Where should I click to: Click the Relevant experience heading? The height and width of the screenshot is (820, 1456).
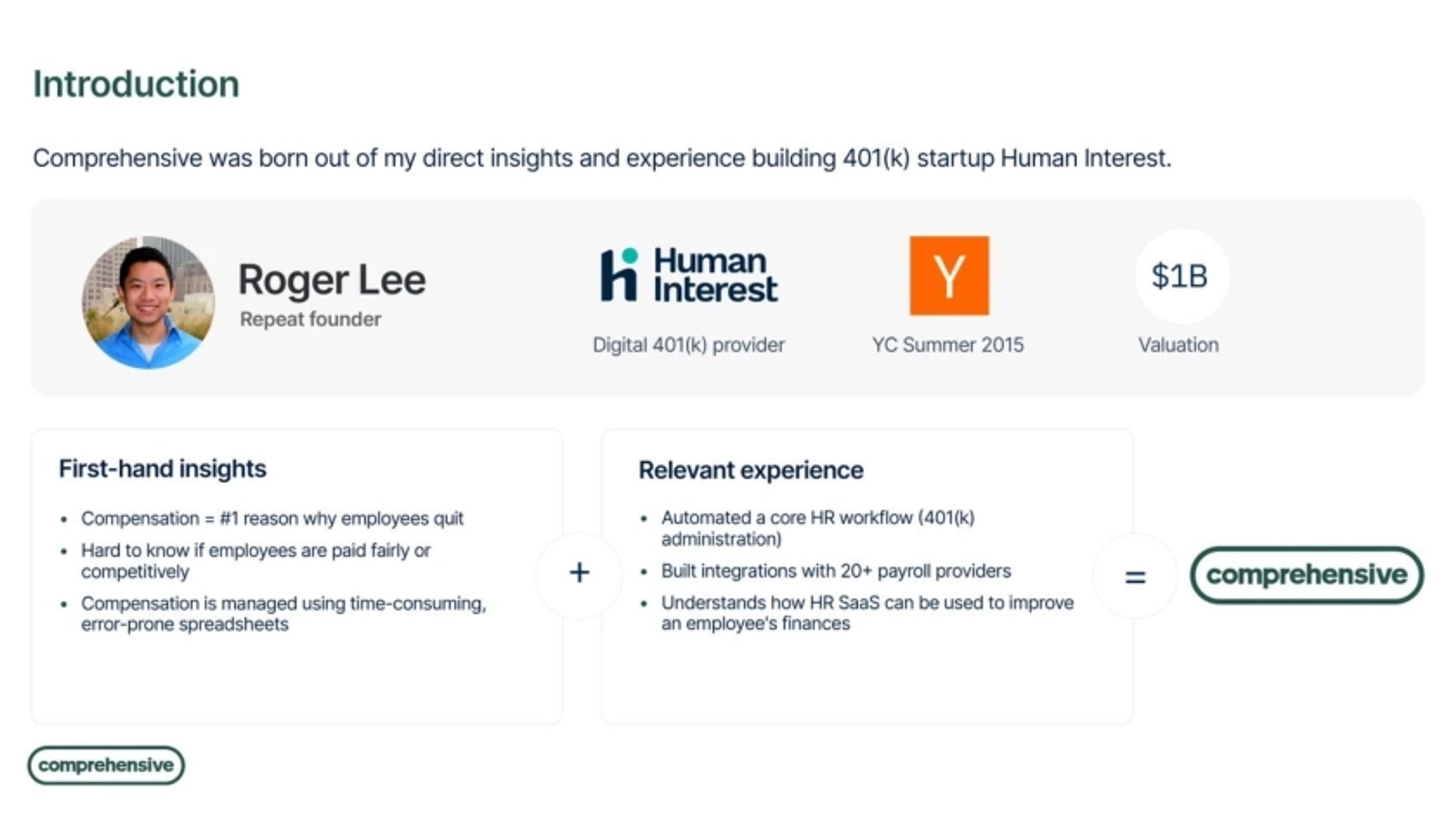(x=751, y=471)
